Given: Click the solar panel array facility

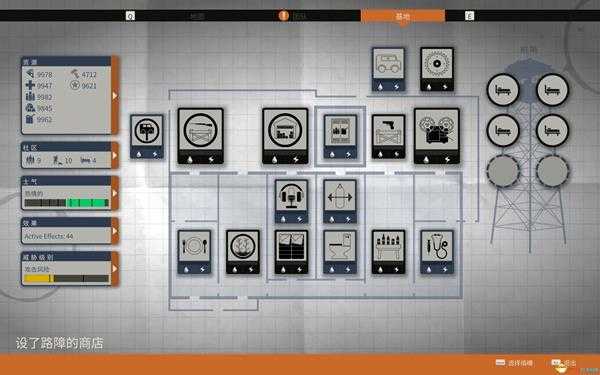Looking at the screenshot, I should [x=291, y=252].
